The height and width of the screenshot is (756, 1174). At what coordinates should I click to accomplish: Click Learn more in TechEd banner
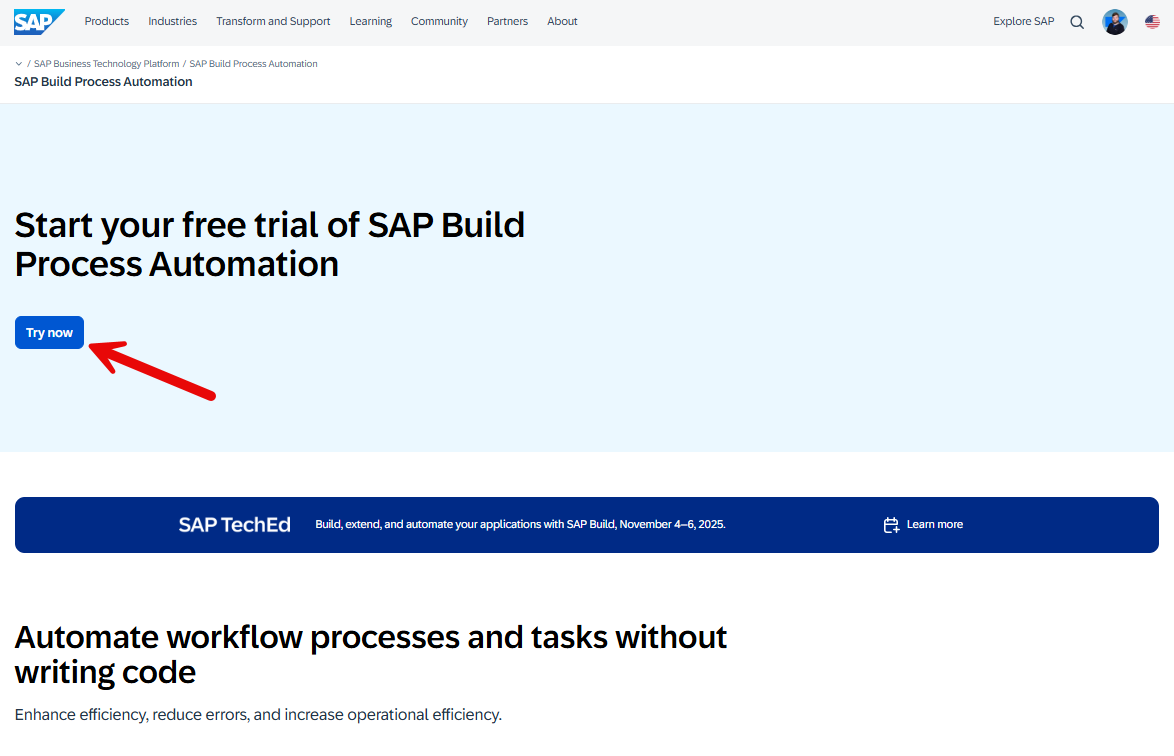click(934, 524)
